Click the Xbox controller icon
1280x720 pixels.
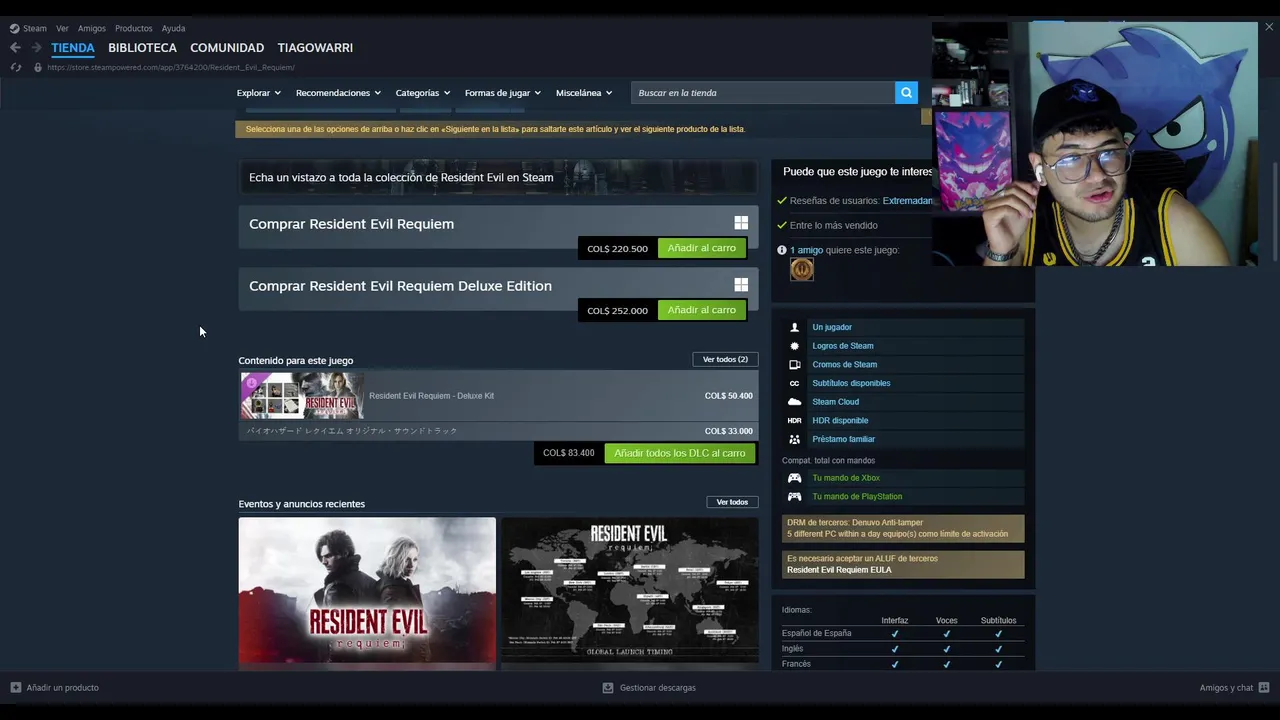[x=795, y=478]
